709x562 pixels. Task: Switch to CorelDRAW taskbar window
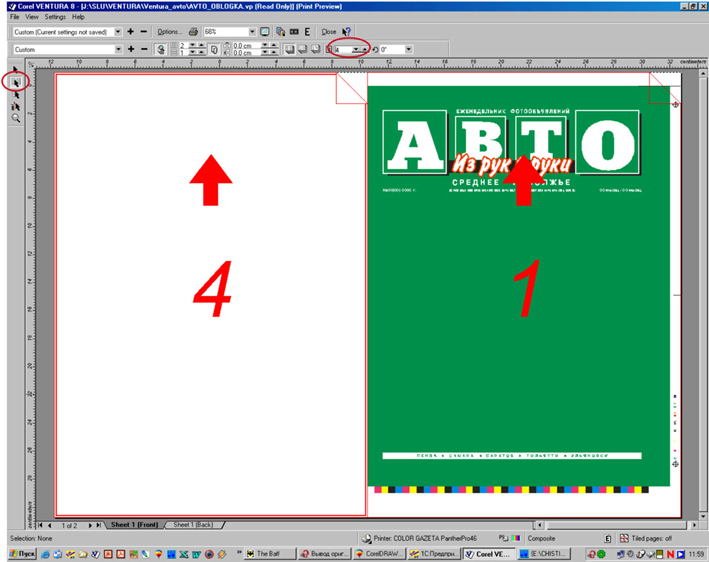coord(379,553)
